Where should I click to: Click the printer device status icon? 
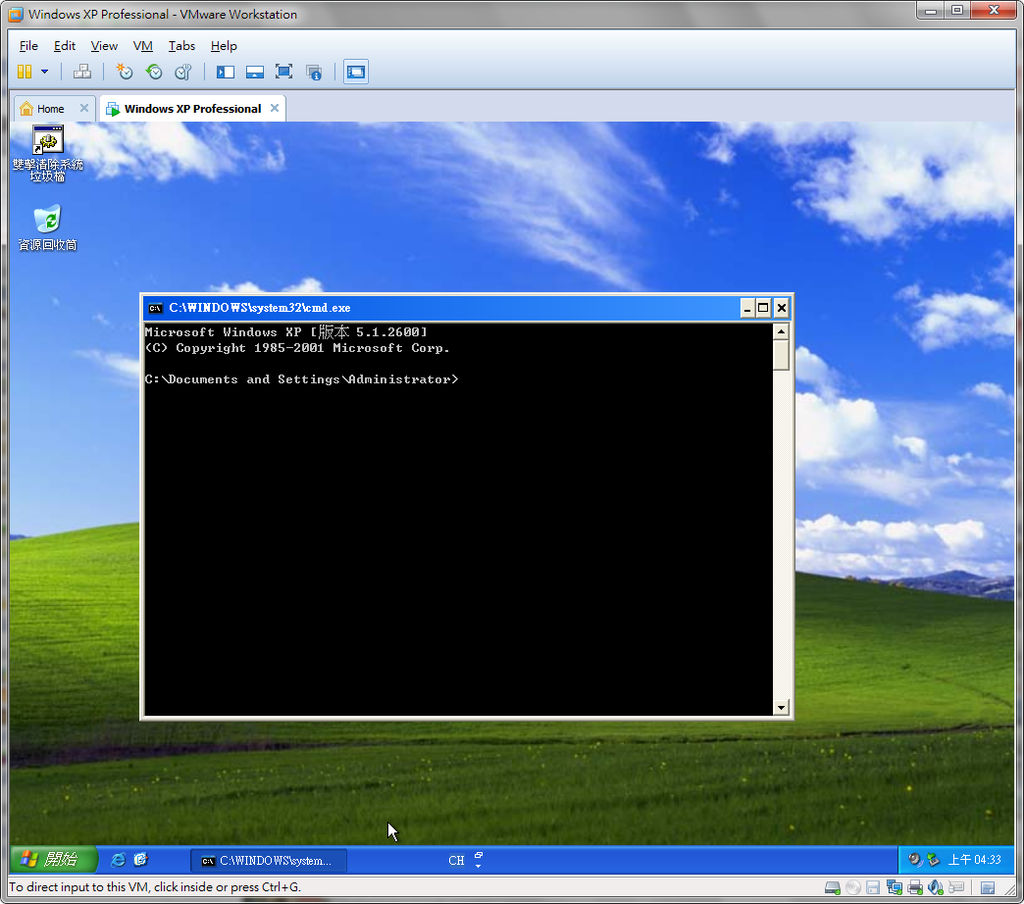(915, 888)
